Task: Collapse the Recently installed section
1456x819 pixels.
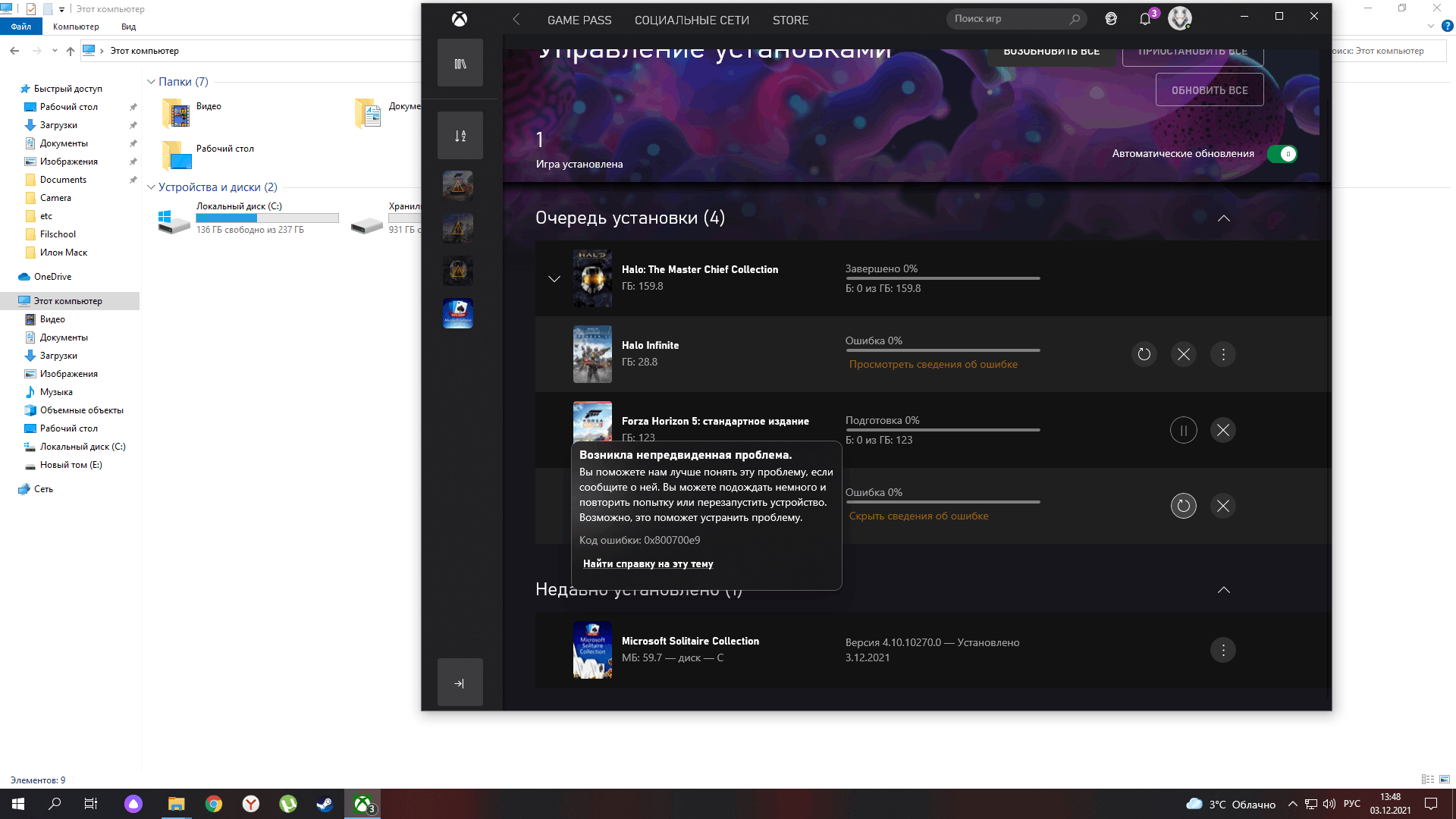Action: [1223, 590]
